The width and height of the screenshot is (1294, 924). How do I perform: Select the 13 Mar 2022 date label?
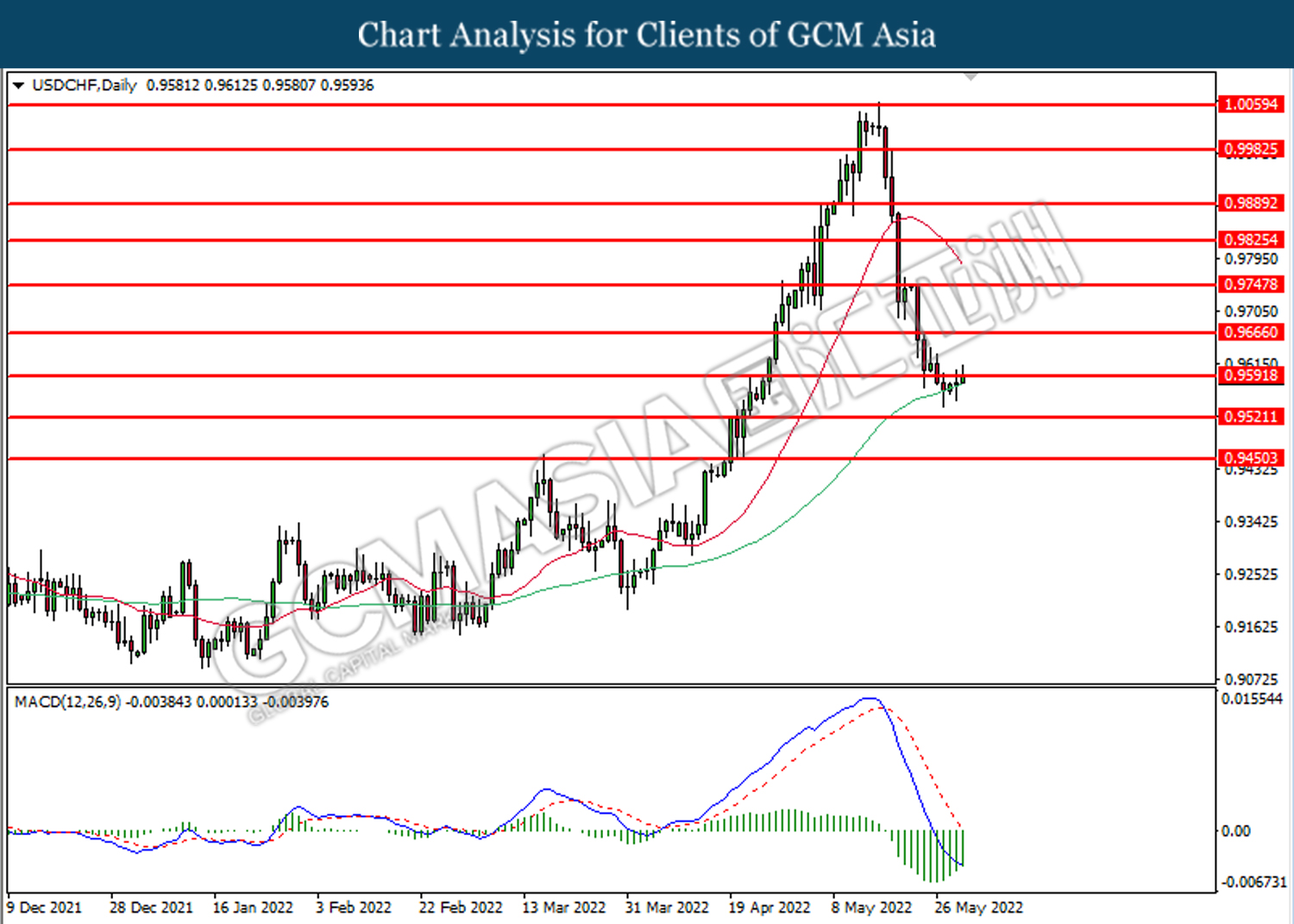tap(563, 908)
